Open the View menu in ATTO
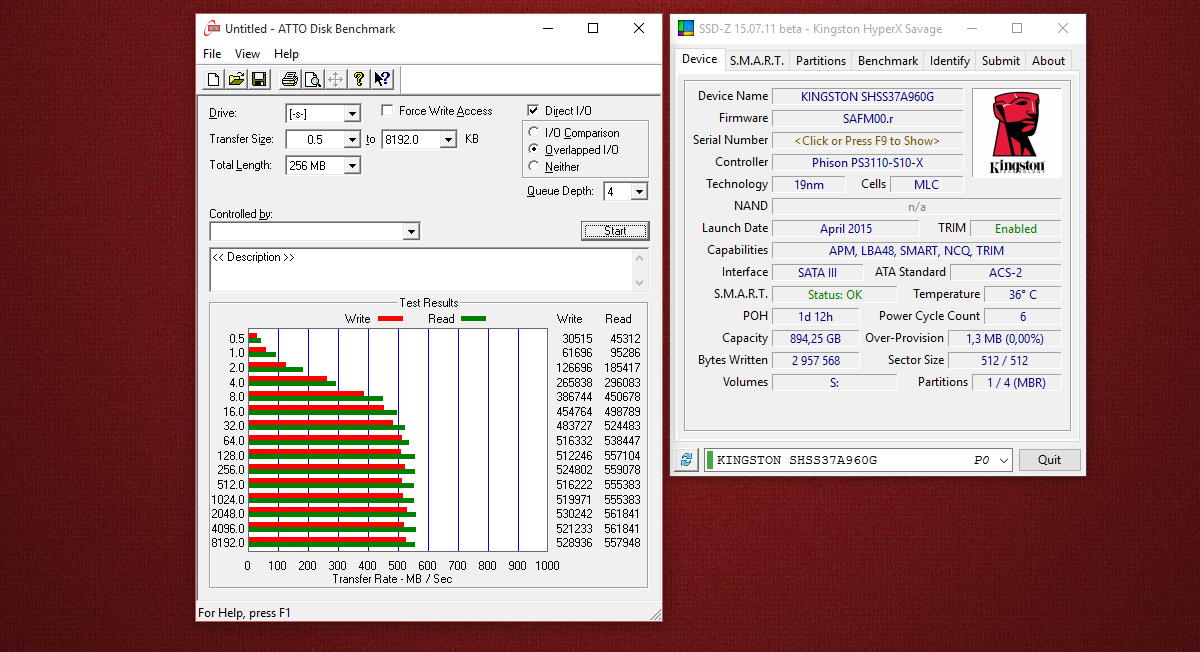 click(247, 54)
